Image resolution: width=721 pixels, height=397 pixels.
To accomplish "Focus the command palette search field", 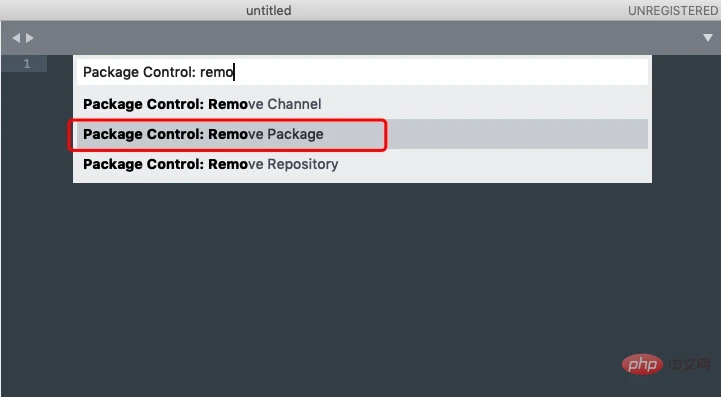I will 362,72.
